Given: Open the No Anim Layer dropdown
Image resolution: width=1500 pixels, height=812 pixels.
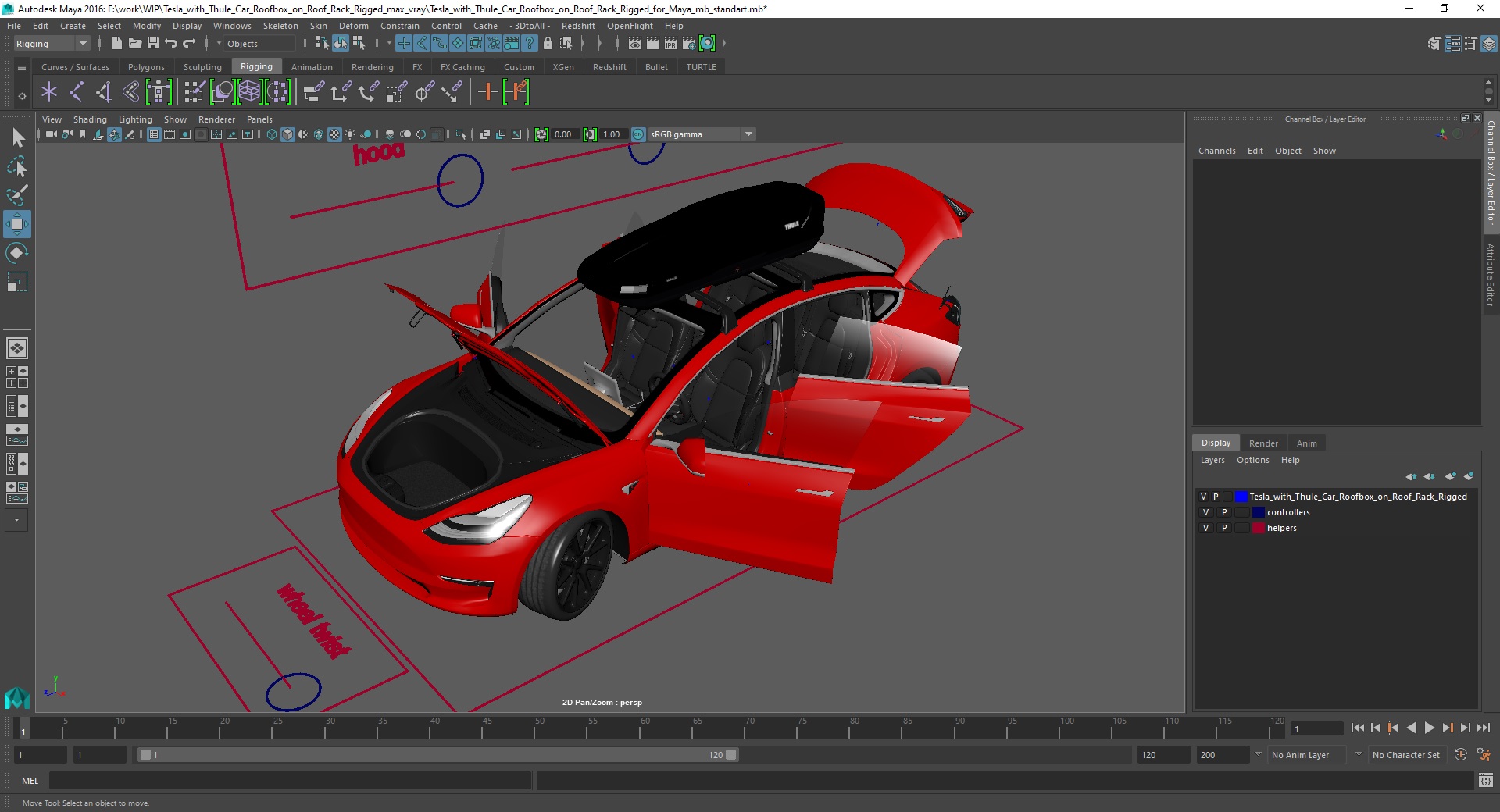Looking at the screenshot, I should click(1306, 755).
